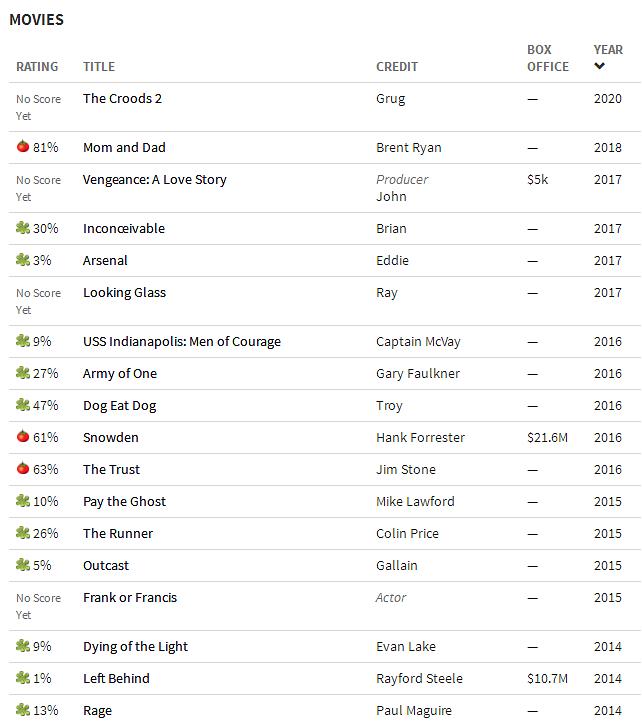Click the rotten splat icon next to Left Behind
This screenshot has width=642, height=725.
(x=23, y=677)
